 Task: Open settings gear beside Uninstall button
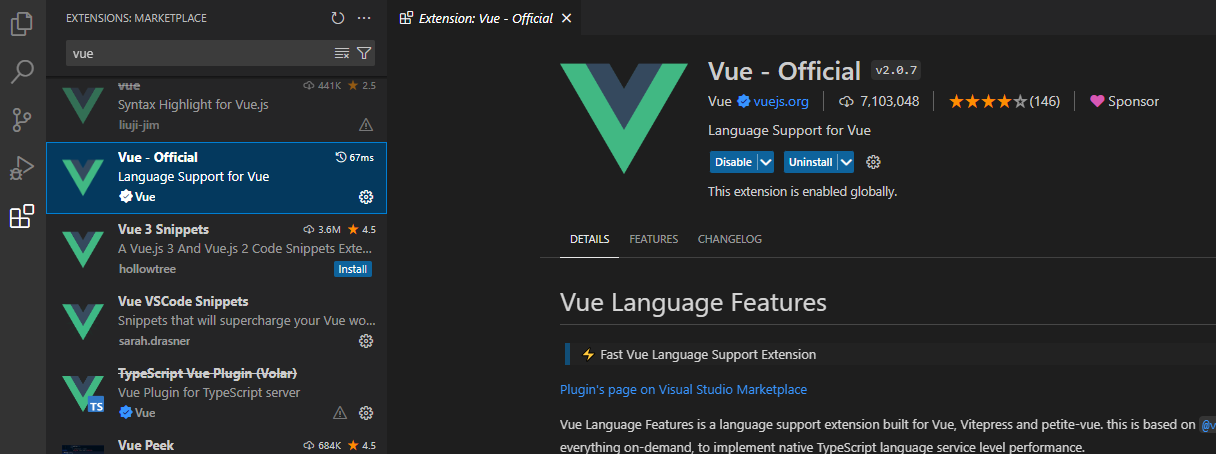(x=873, y=162)
